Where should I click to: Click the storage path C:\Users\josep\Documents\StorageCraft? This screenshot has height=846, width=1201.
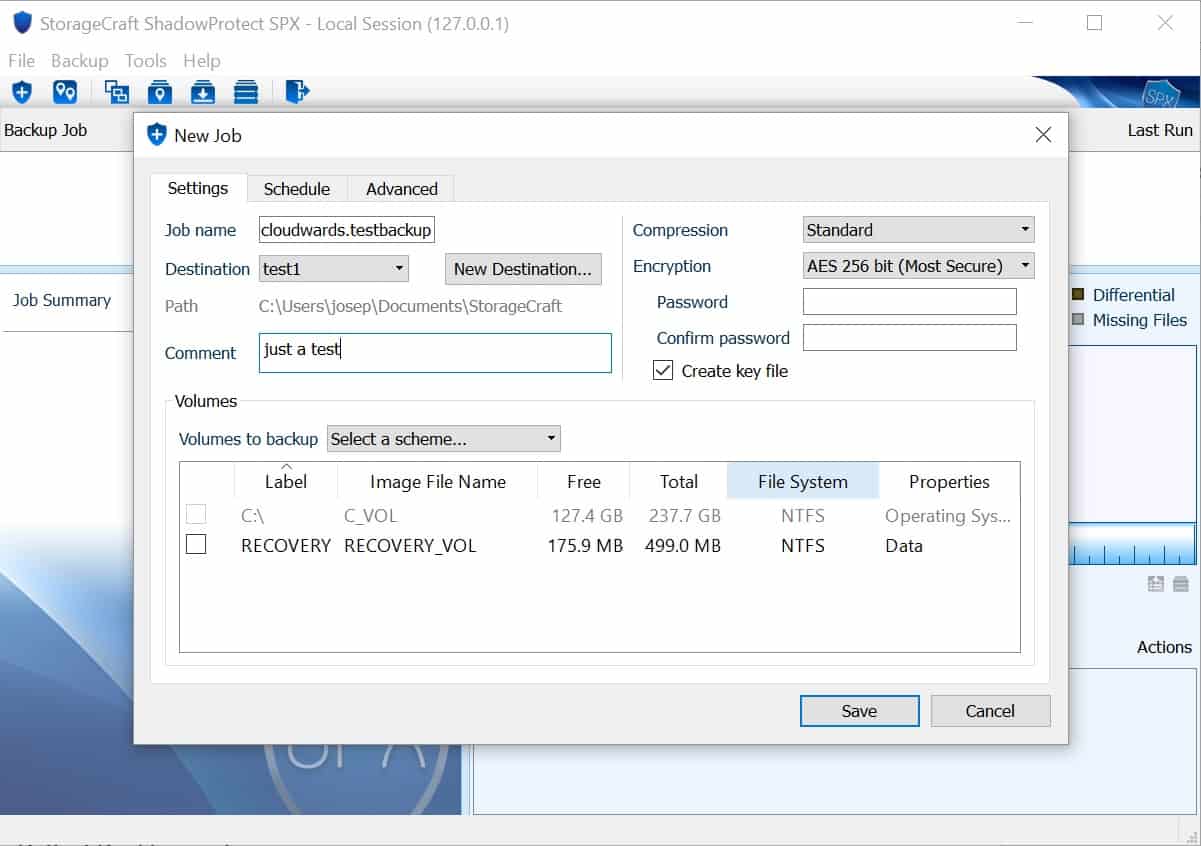(411, 306)
